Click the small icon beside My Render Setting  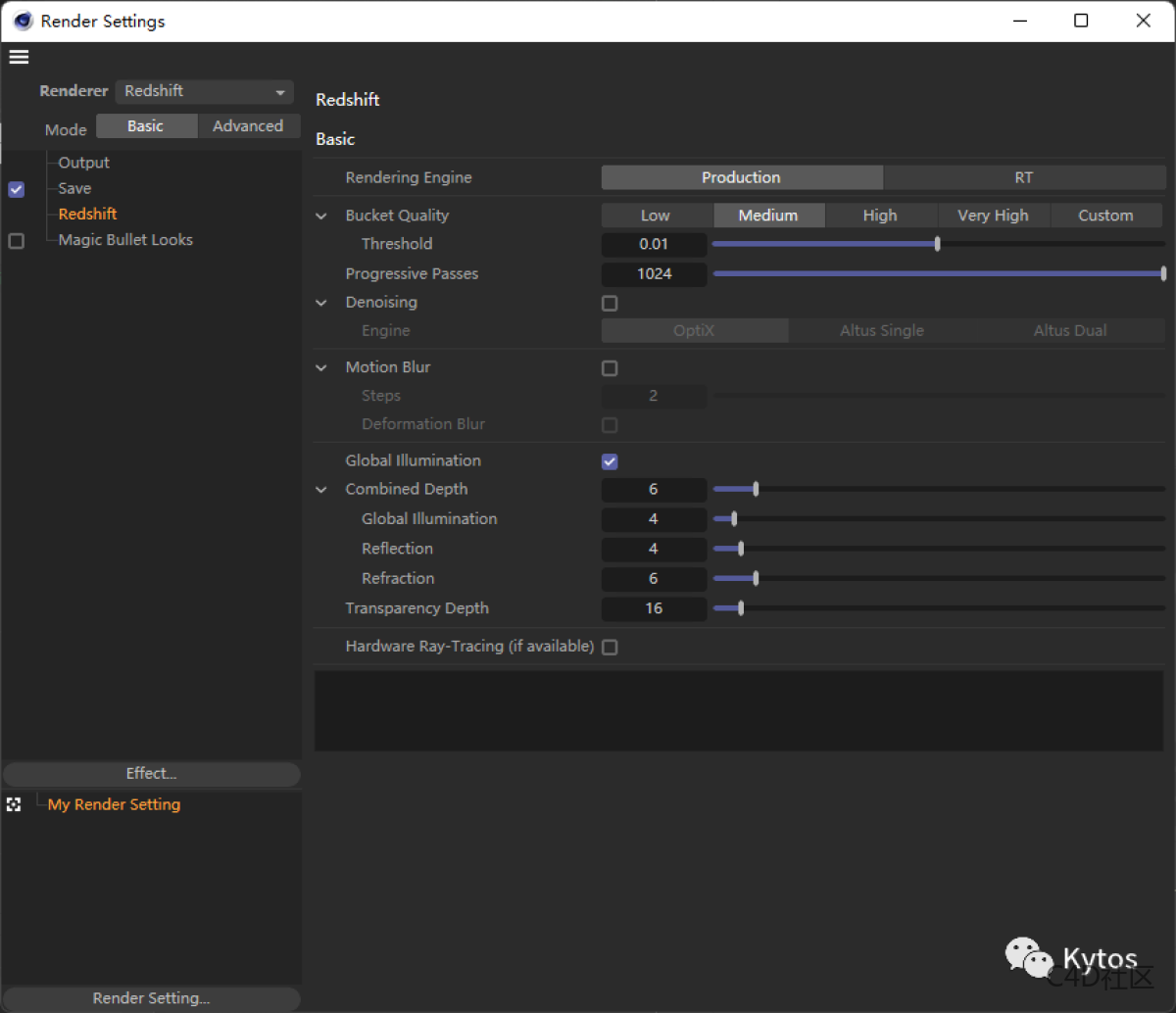tap(14, 804)
